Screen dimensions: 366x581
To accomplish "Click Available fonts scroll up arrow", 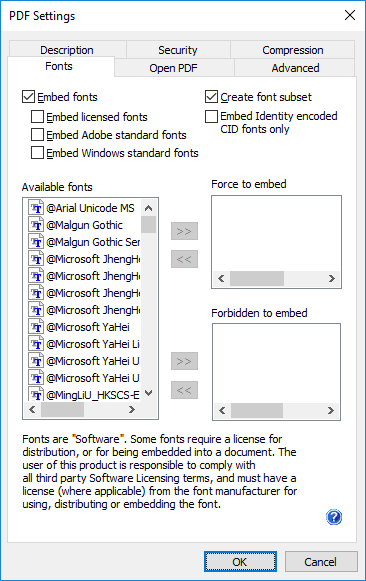I will (x=149, y=208).
